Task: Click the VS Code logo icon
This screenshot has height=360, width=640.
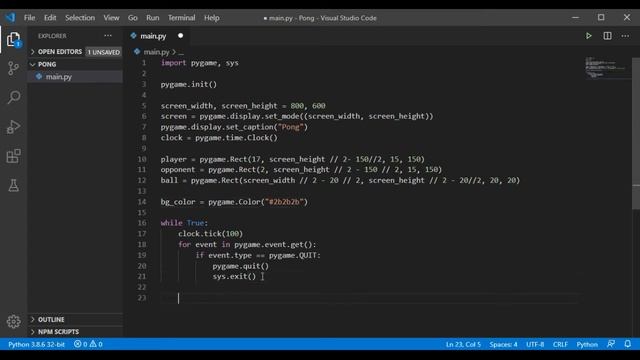Action: tap(11, 18)
